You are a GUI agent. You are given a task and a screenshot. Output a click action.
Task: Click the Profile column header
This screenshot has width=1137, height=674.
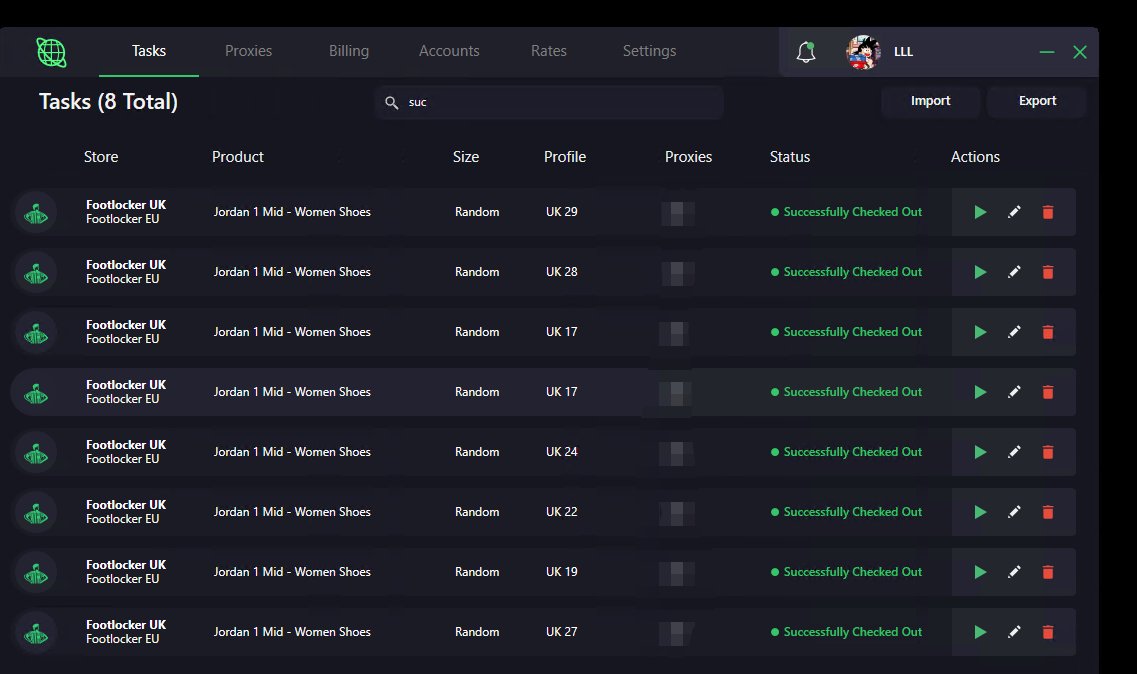coord(565,157)
